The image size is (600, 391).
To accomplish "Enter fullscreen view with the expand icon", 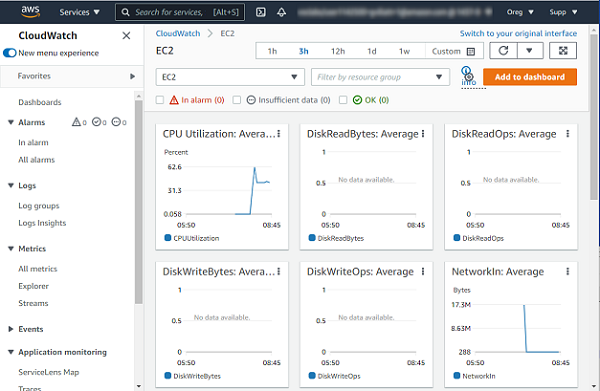I will click(563, 51).
